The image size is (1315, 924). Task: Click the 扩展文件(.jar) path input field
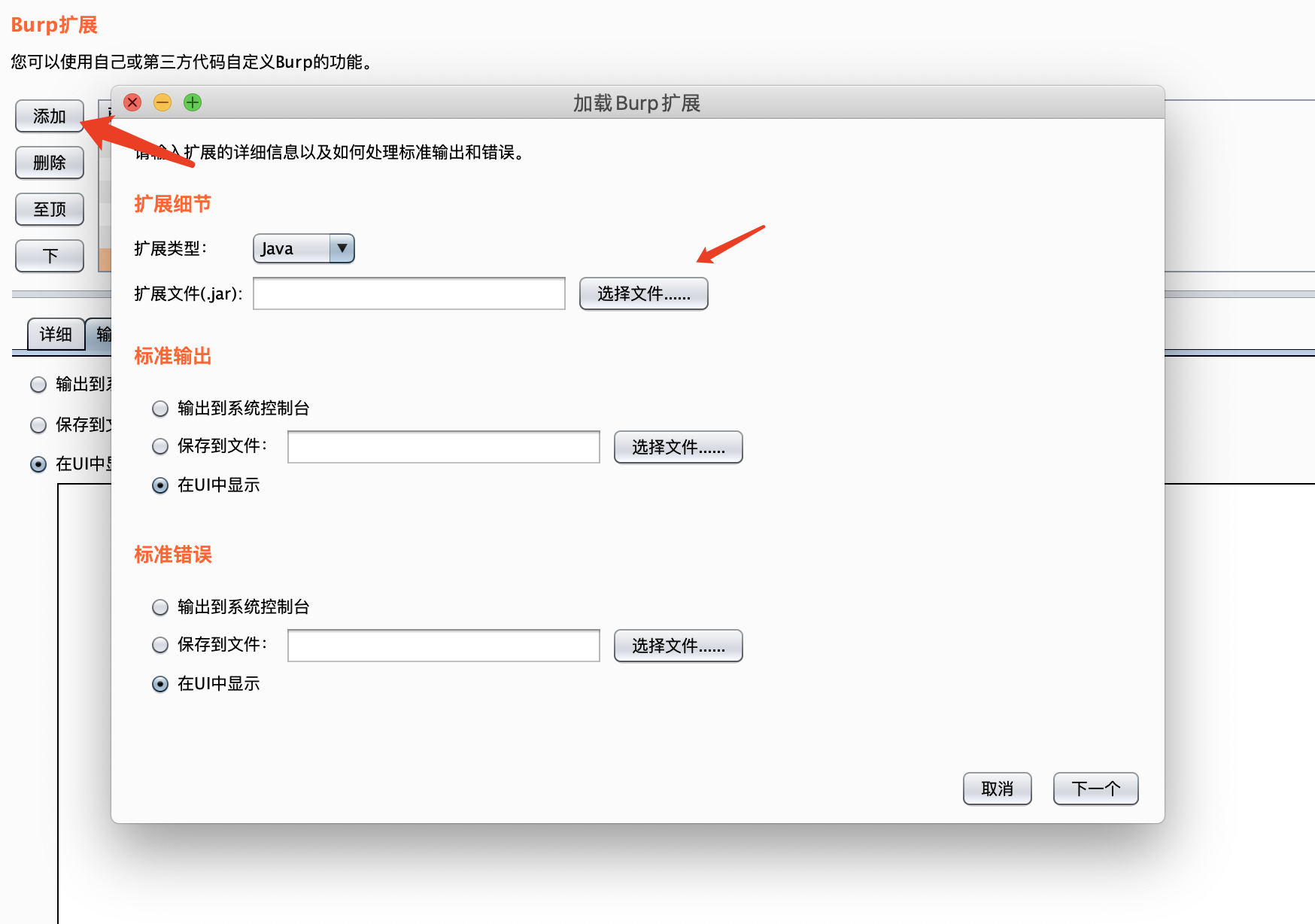click(x=409, y=293)
